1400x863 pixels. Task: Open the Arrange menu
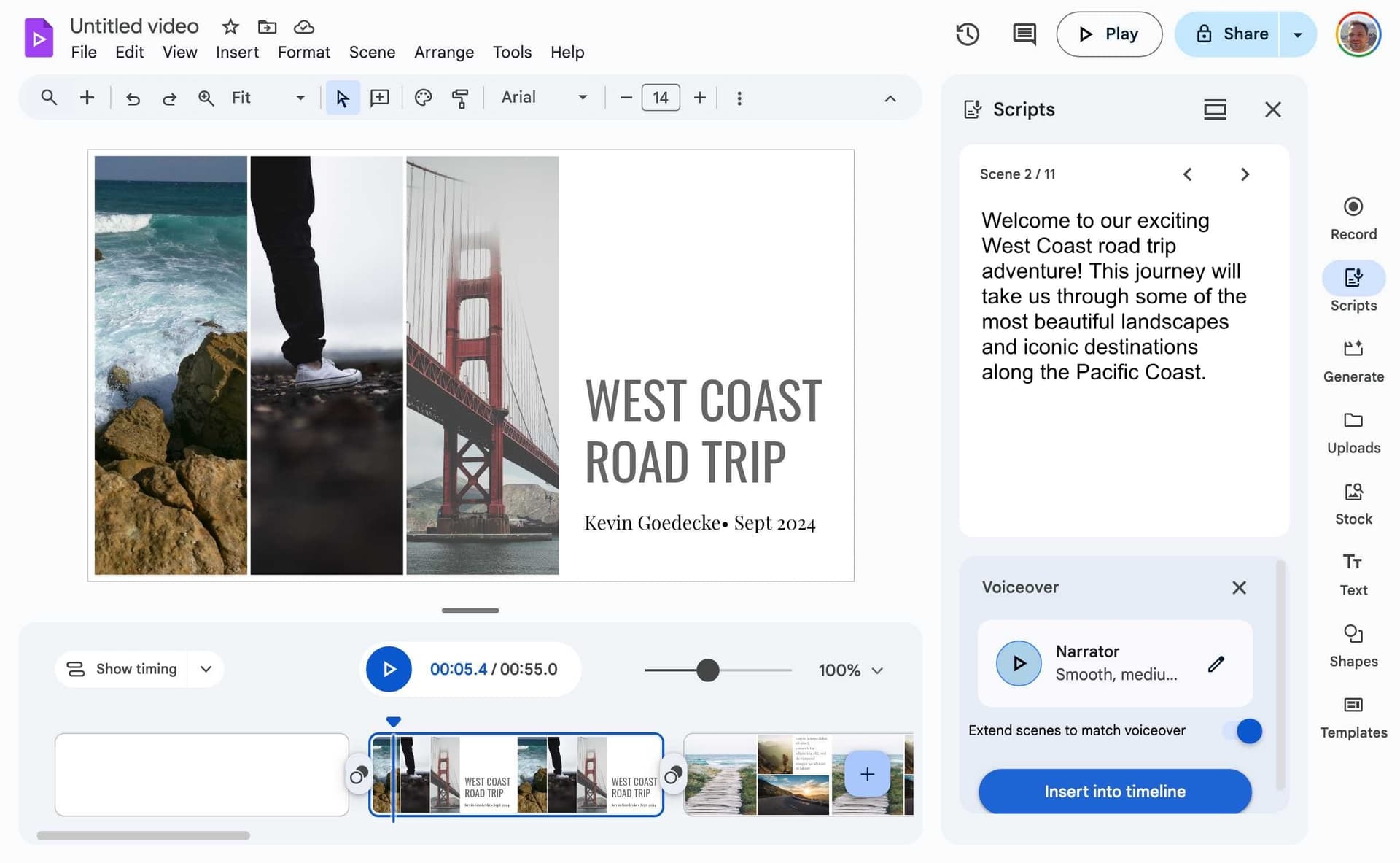[x=443, y=53]
